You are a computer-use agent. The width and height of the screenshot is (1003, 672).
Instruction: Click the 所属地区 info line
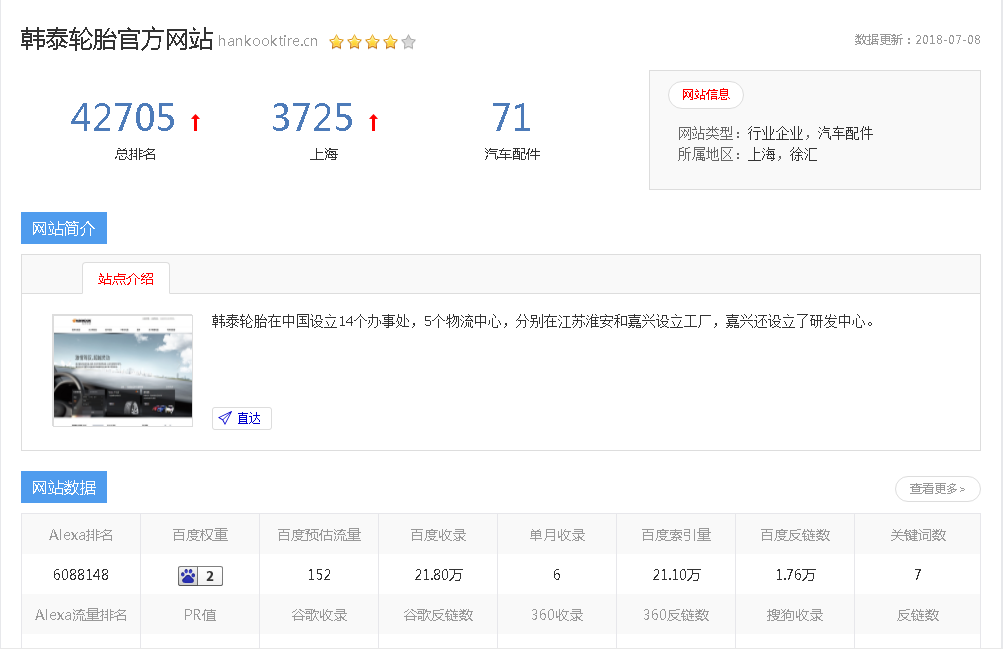(747, 154)
